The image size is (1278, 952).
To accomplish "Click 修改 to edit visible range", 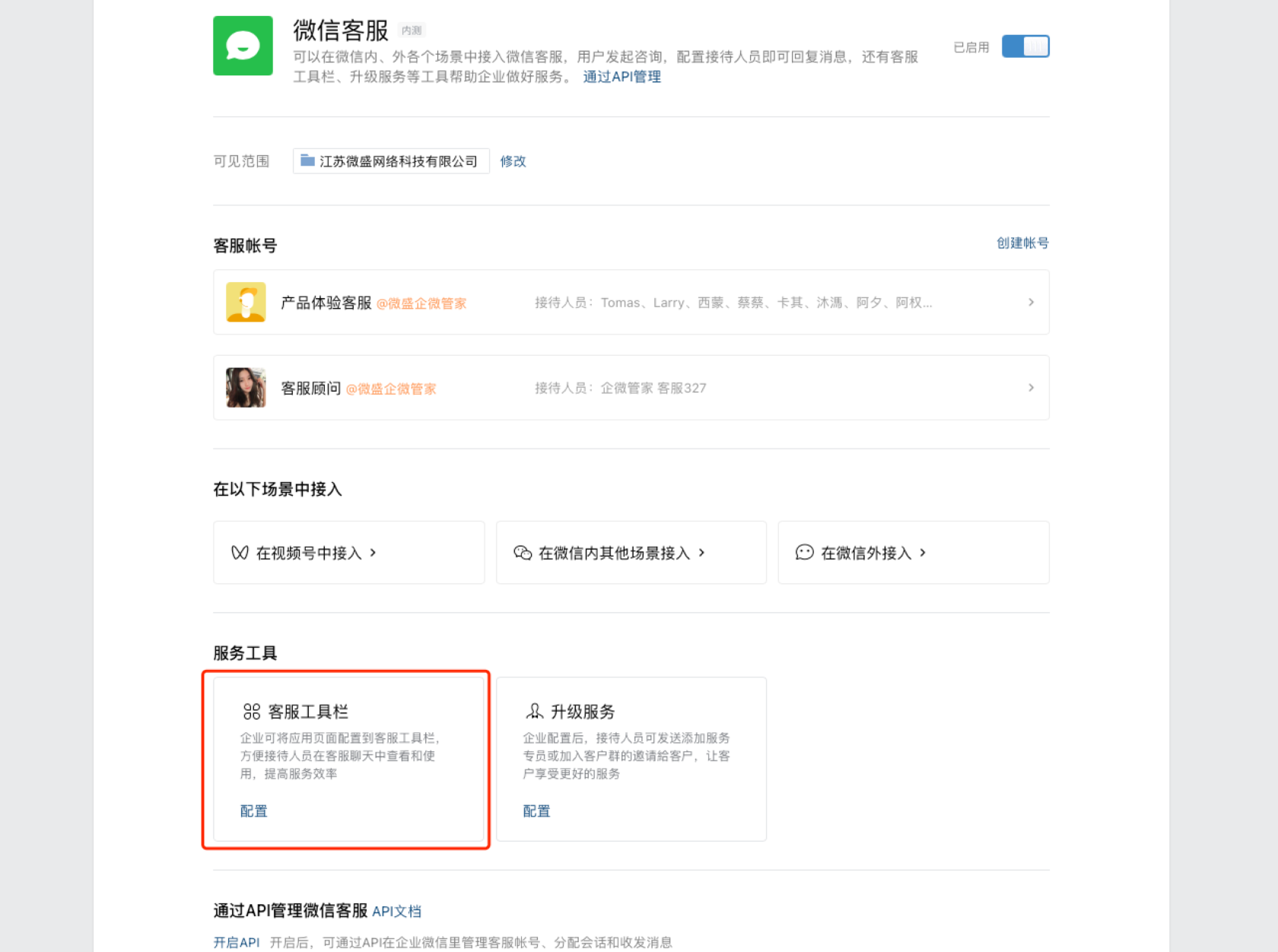I will pos(513,161).
